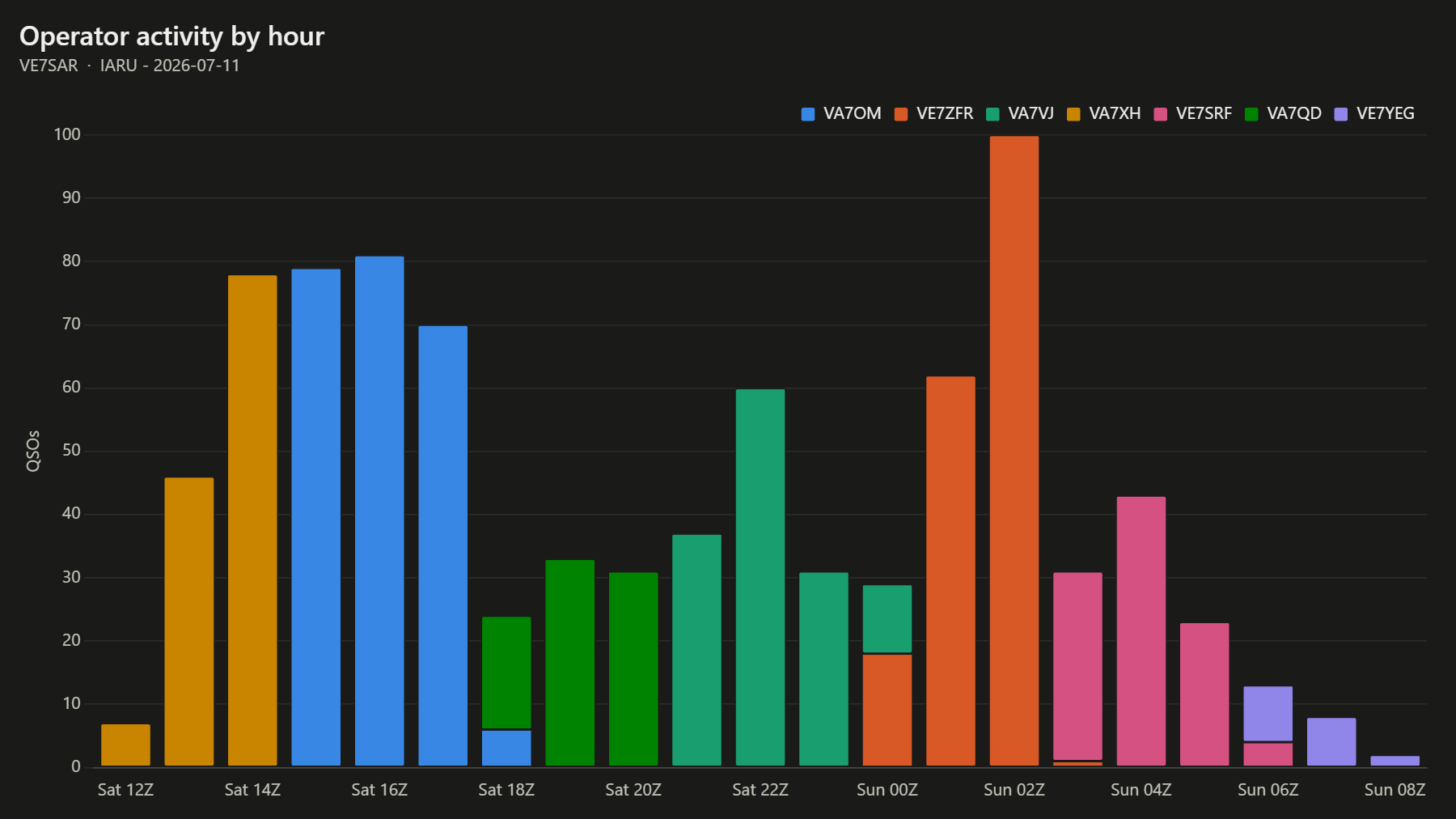The width and height of the screenshot is (1456, 819).
Task: Click the VE7SRF legend label
Action: 1204,114
